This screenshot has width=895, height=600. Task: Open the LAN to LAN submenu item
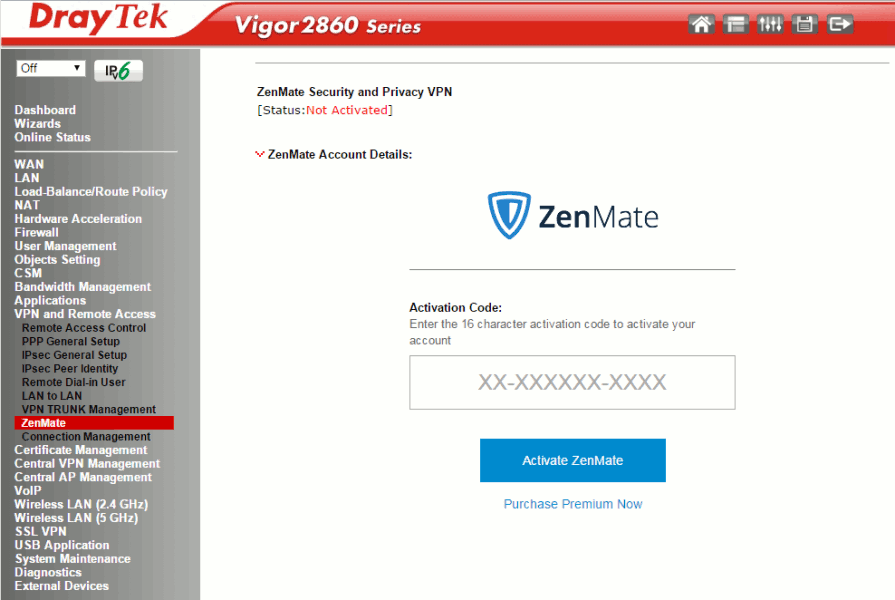pyautogui.click(x=52, y=396)
